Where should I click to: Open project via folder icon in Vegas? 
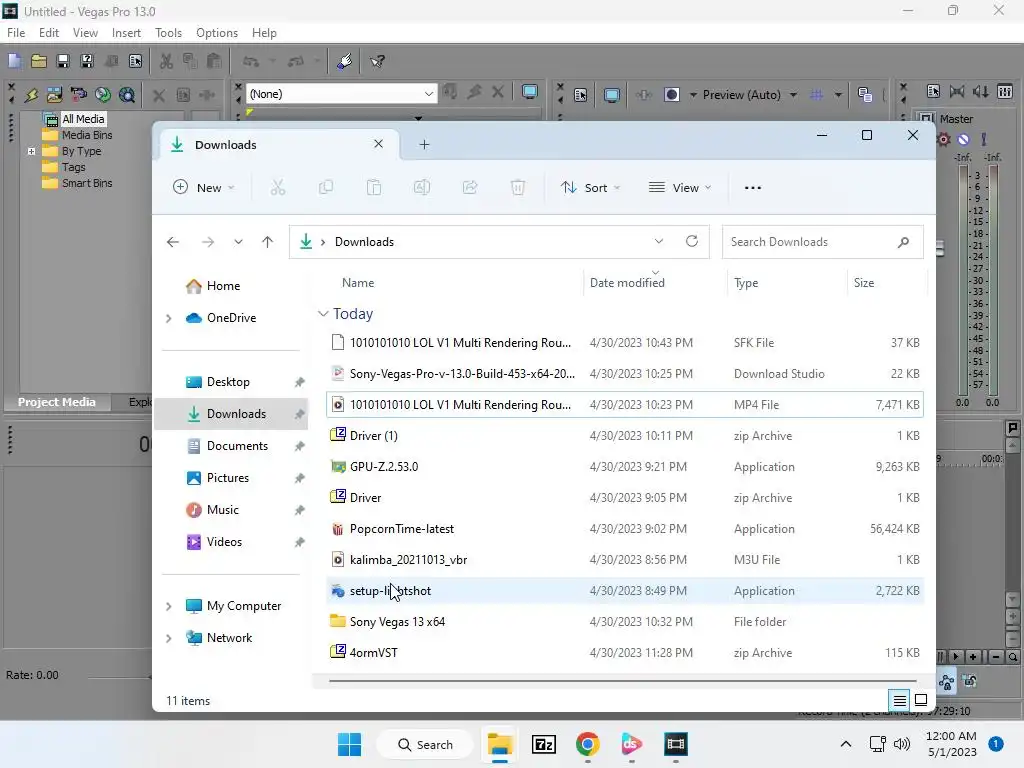tap(39, 61)
